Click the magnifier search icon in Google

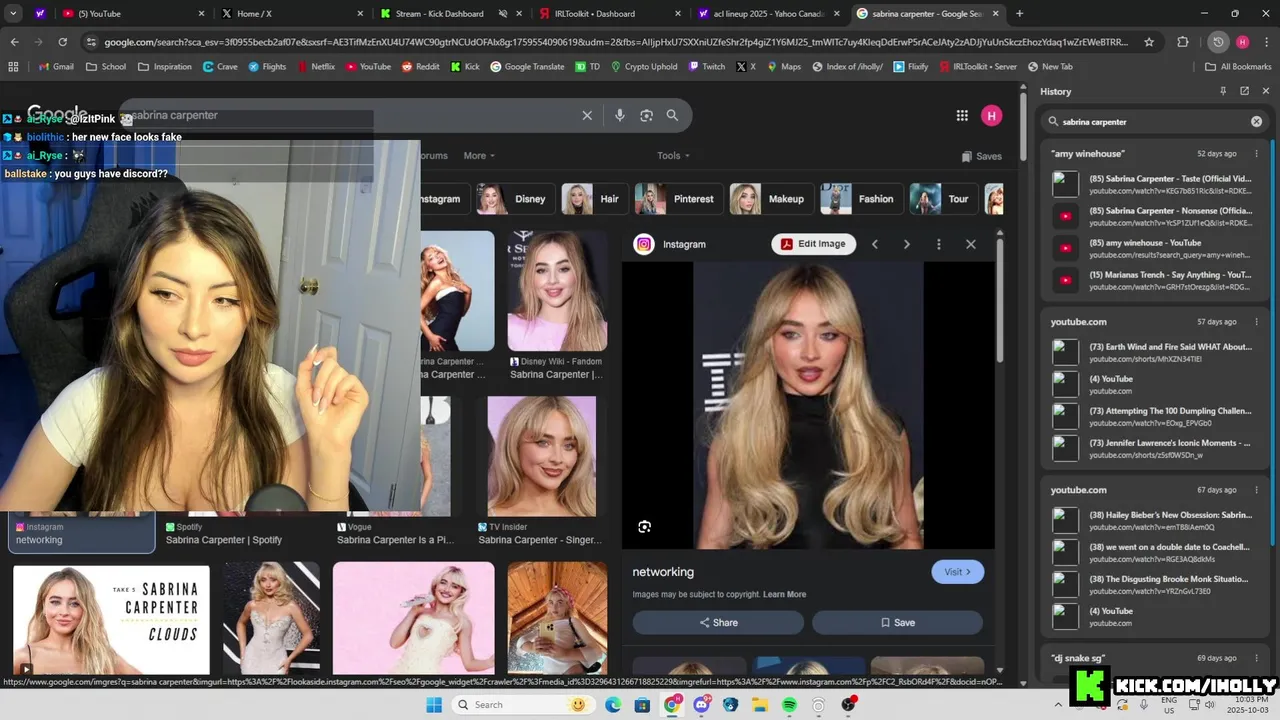[672, 115]
